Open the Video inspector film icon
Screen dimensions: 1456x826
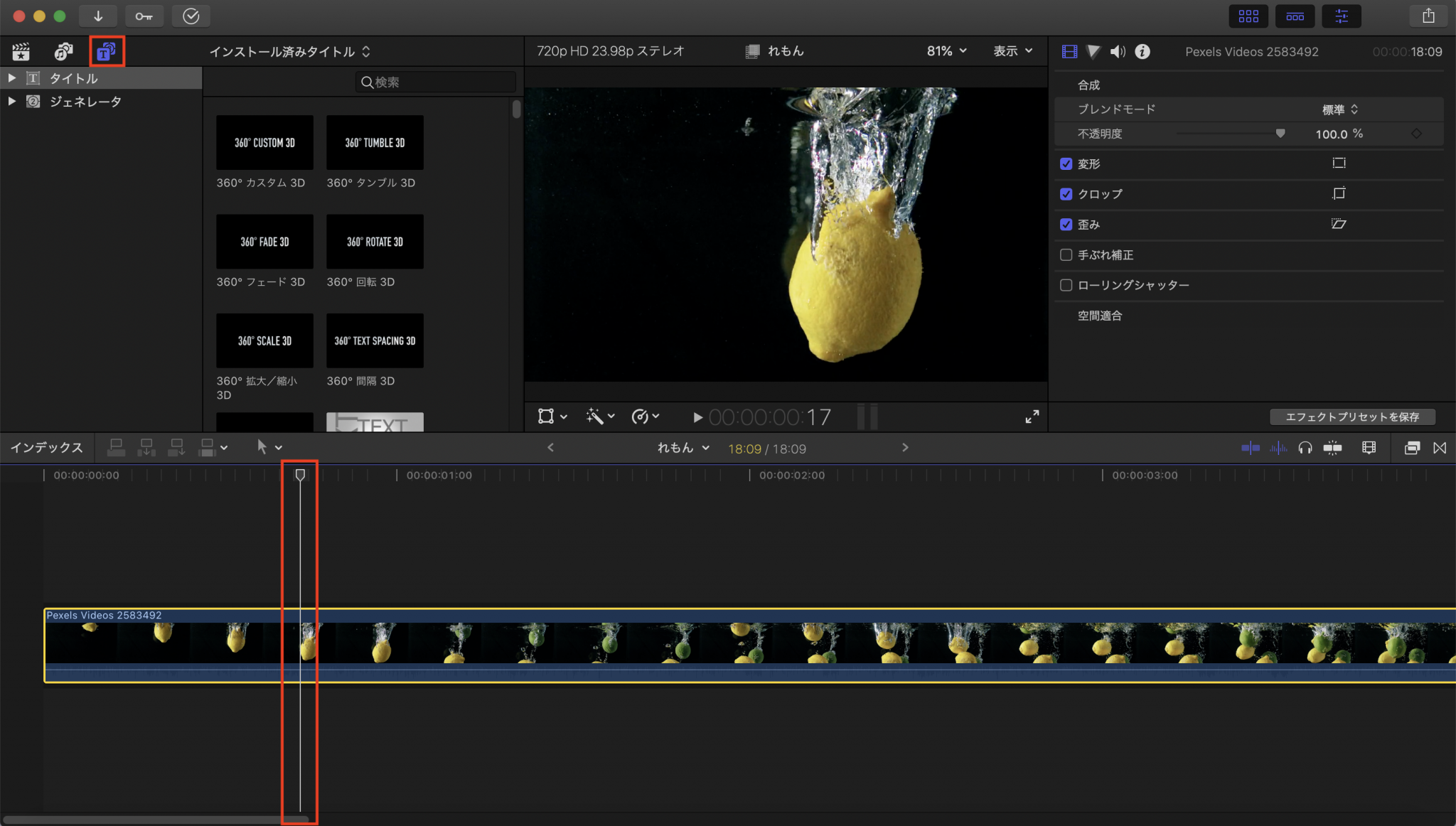pyautogui.click(x=1069, y=50)
